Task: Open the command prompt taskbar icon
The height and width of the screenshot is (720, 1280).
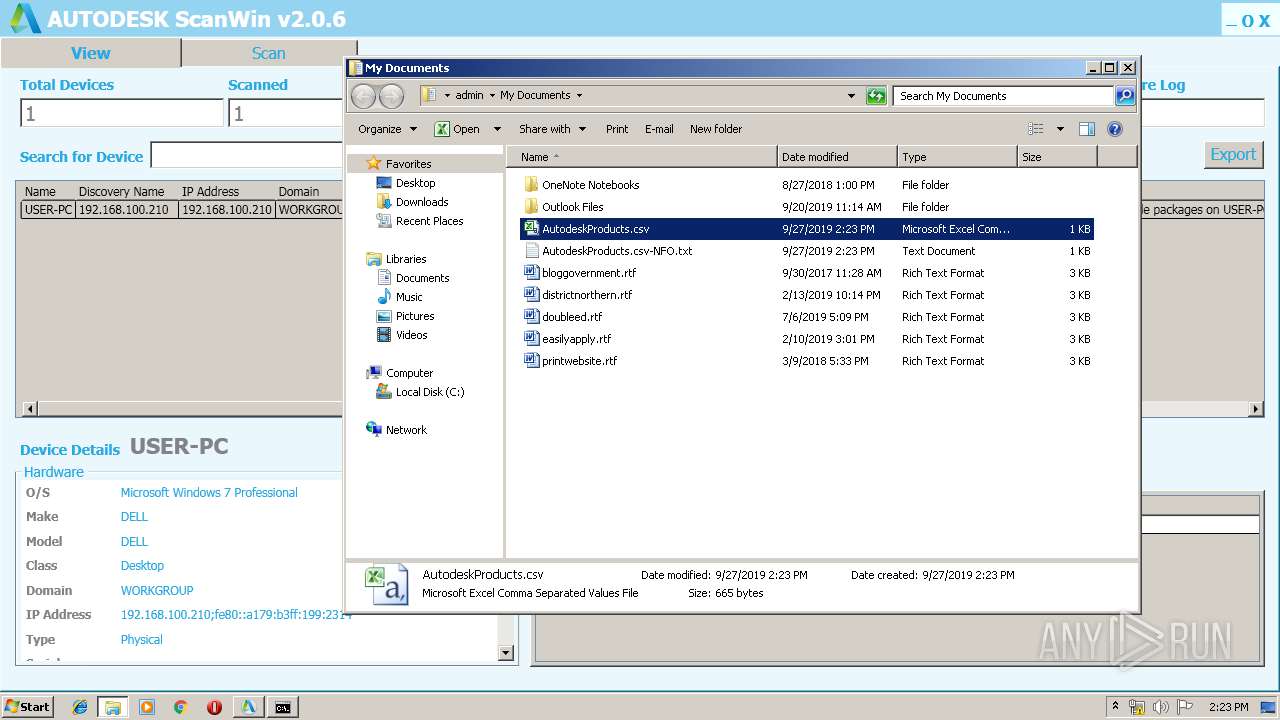Action: point(283,707)
